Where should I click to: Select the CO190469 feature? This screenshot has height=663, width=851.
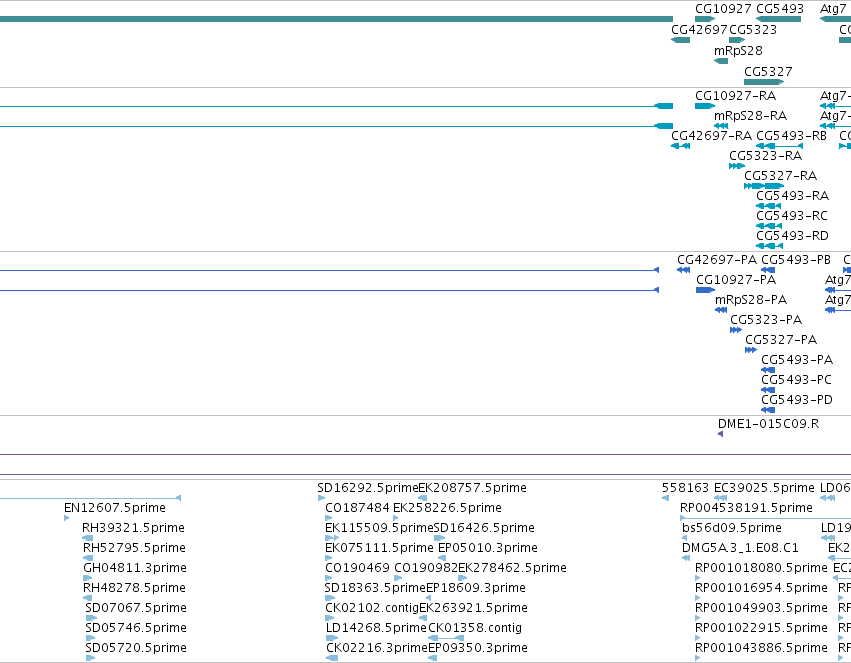point(329,578)
